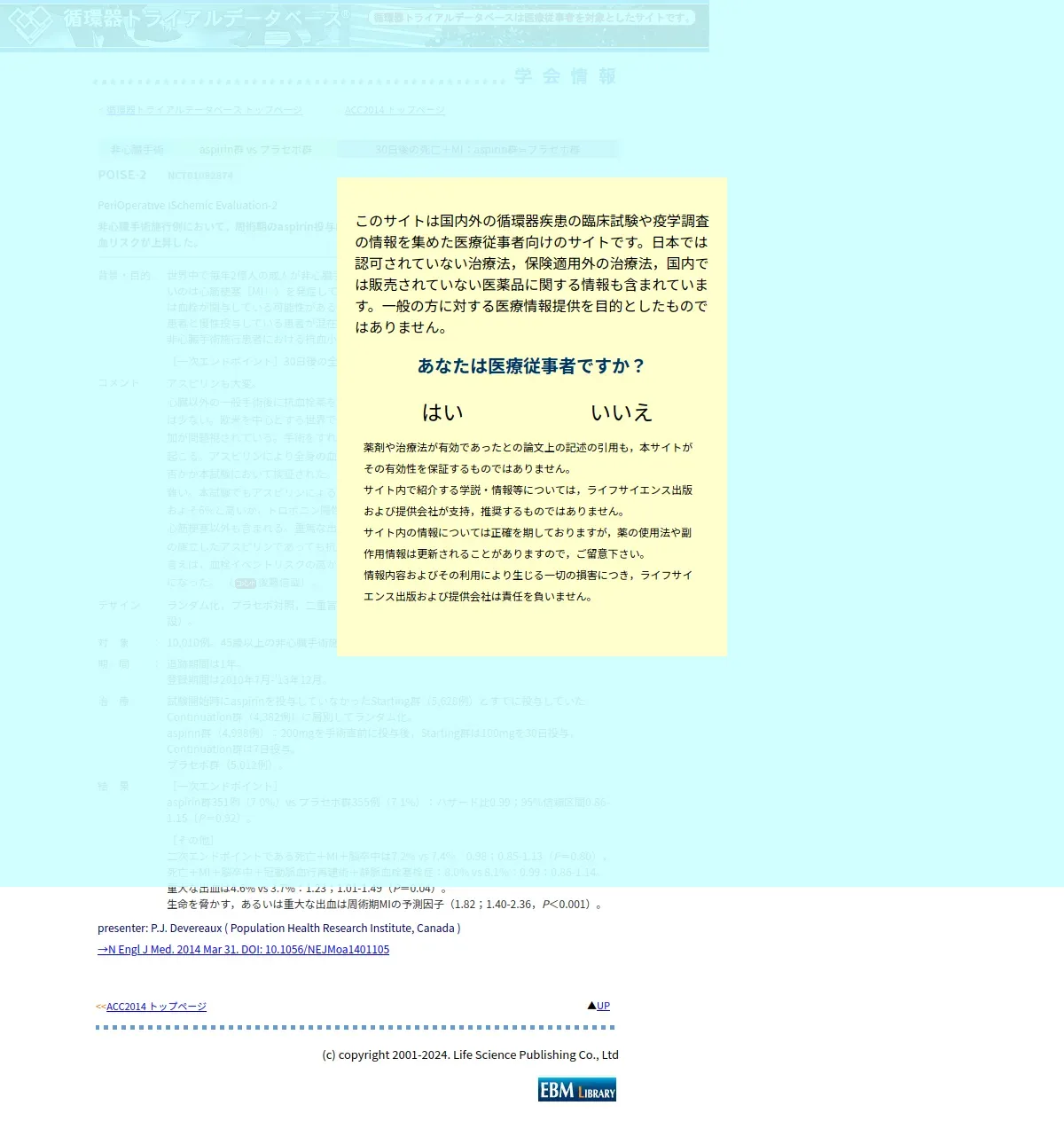Click the line 生命を脅かす，あるいは重大な出血
Viewport: 1064px width, 1121px height.
click(387, 904)
